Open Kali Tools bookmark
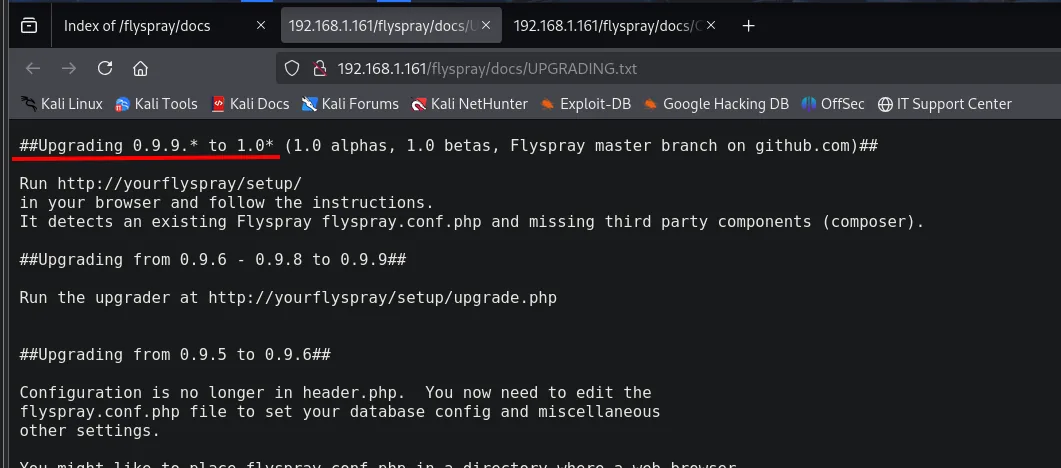The width and height of the screenshot is (1061, 468). [x=156, y=104]
